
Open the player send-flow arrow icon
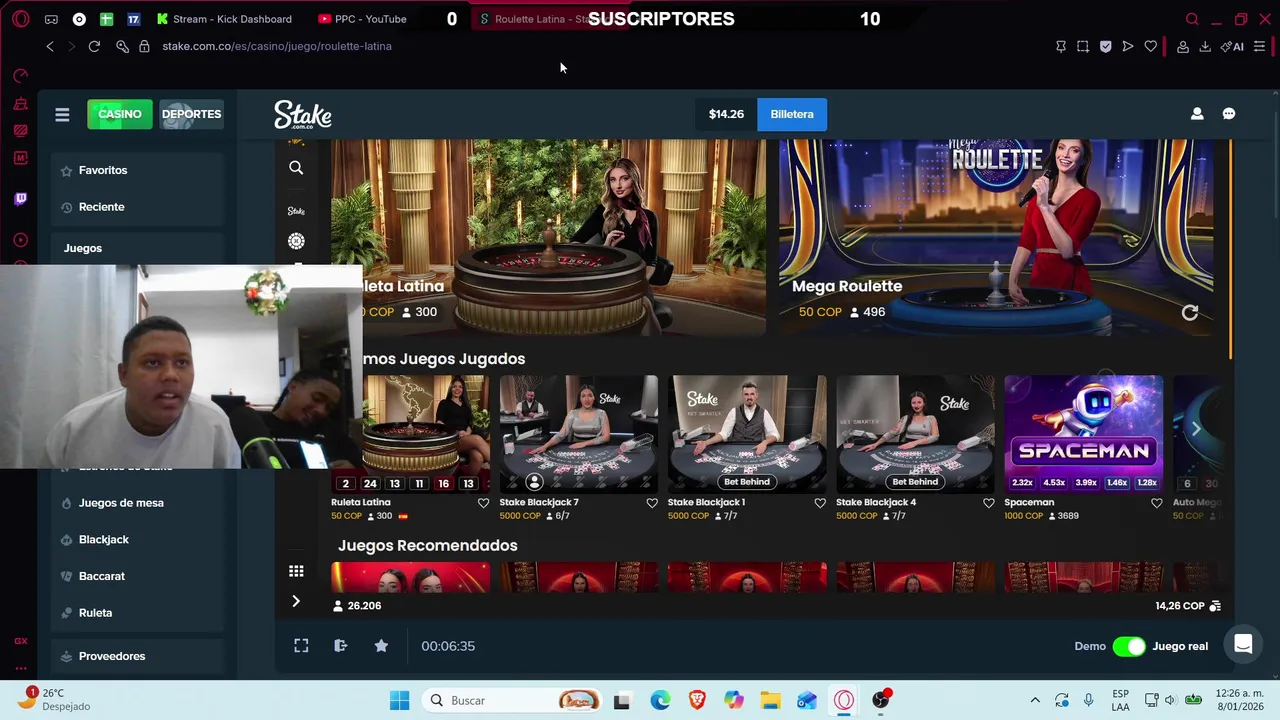point(1128,46)
